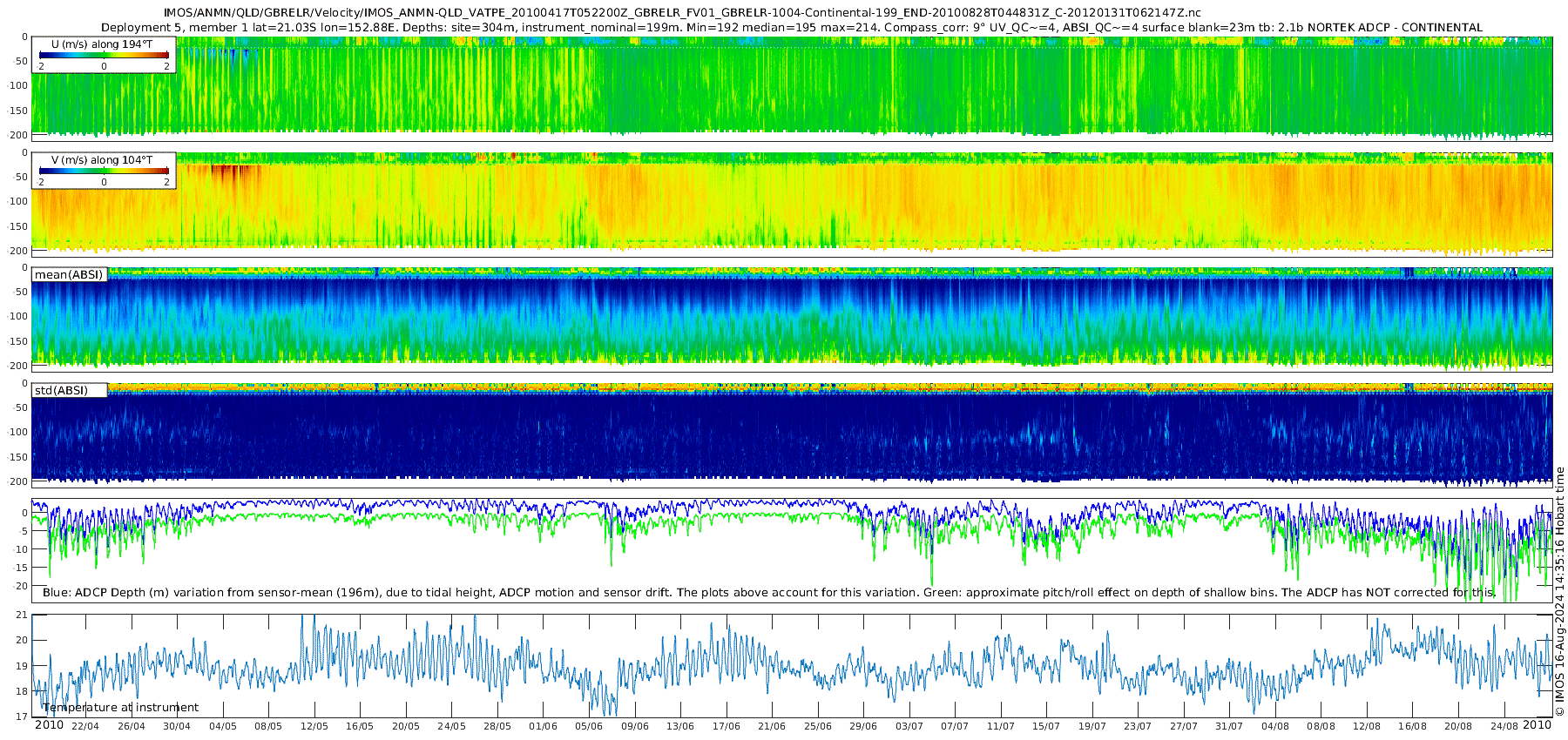Screen dimensions: 1568x740
Task: Click the mean(ABSI) panel label
Action: 69,275
